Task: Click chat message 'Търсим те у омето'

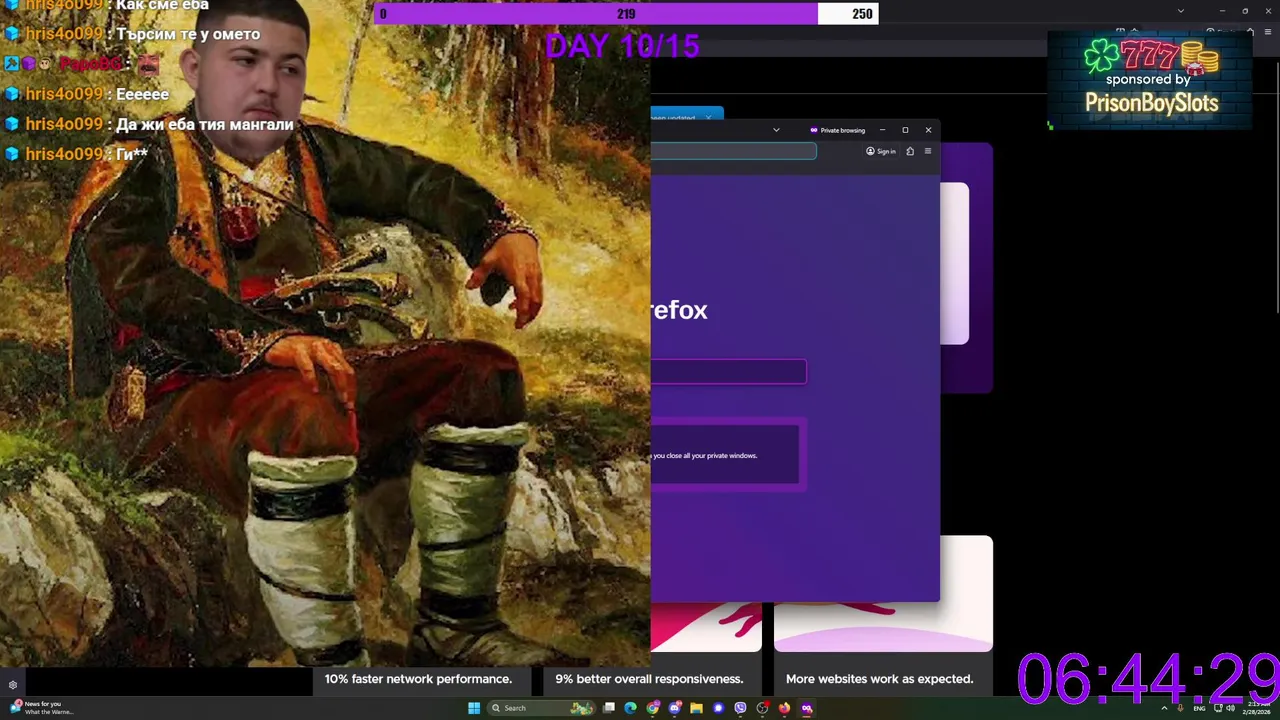Action: [x=188, y=34]
